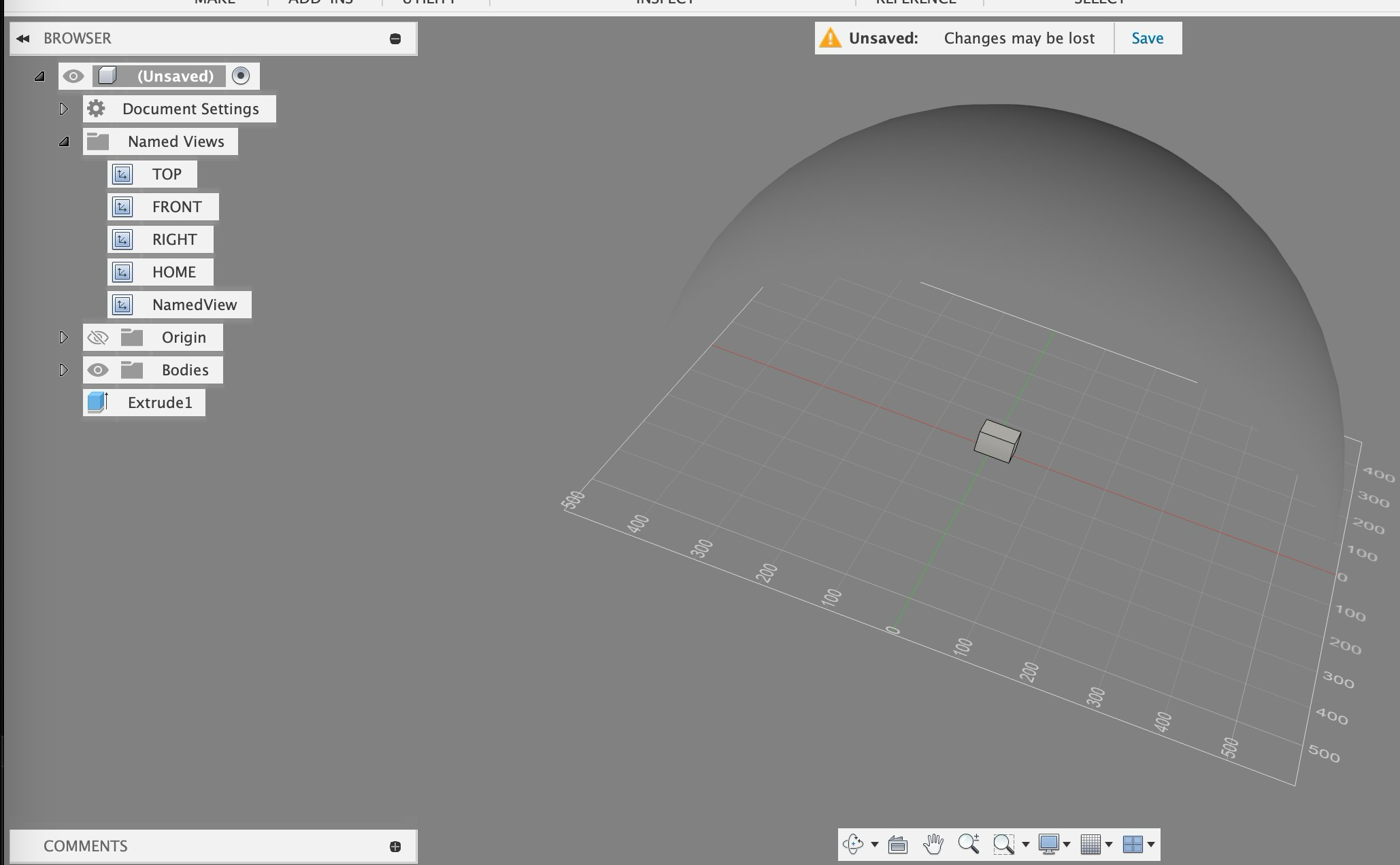Screen dimensions: 1400x865
Task: Expand the Origin folder
Action: [x=63, y=337]
